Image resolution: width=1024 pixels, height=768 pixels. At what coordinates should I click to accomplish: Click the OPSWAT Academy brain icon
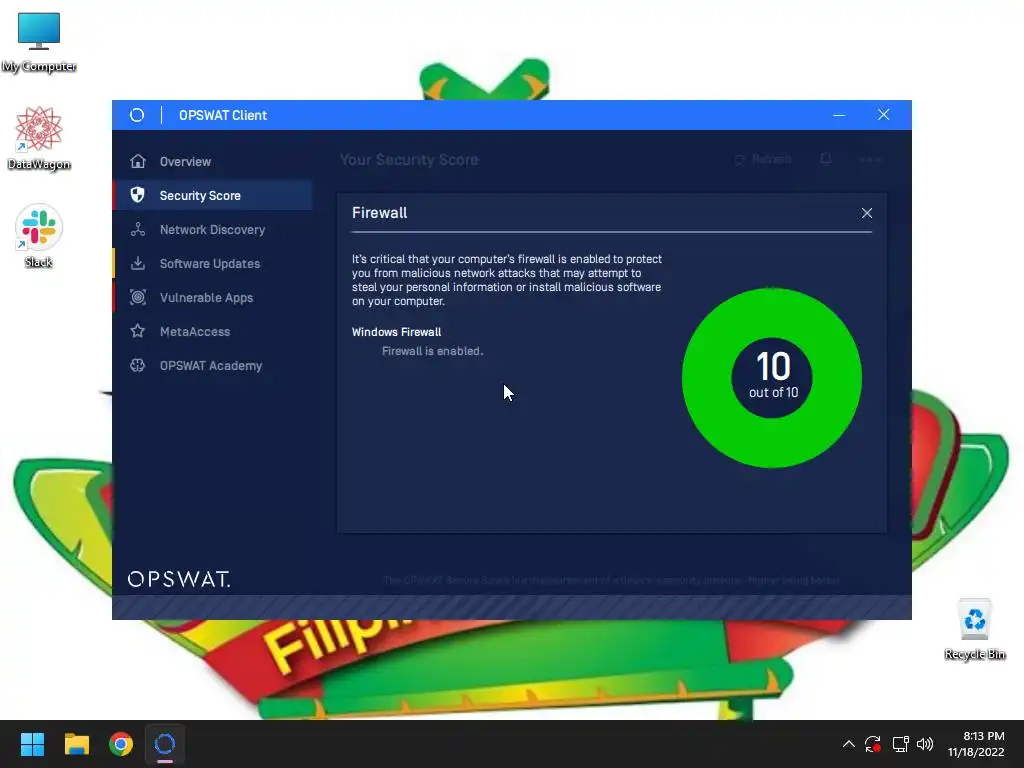click(x=138, y=365)
